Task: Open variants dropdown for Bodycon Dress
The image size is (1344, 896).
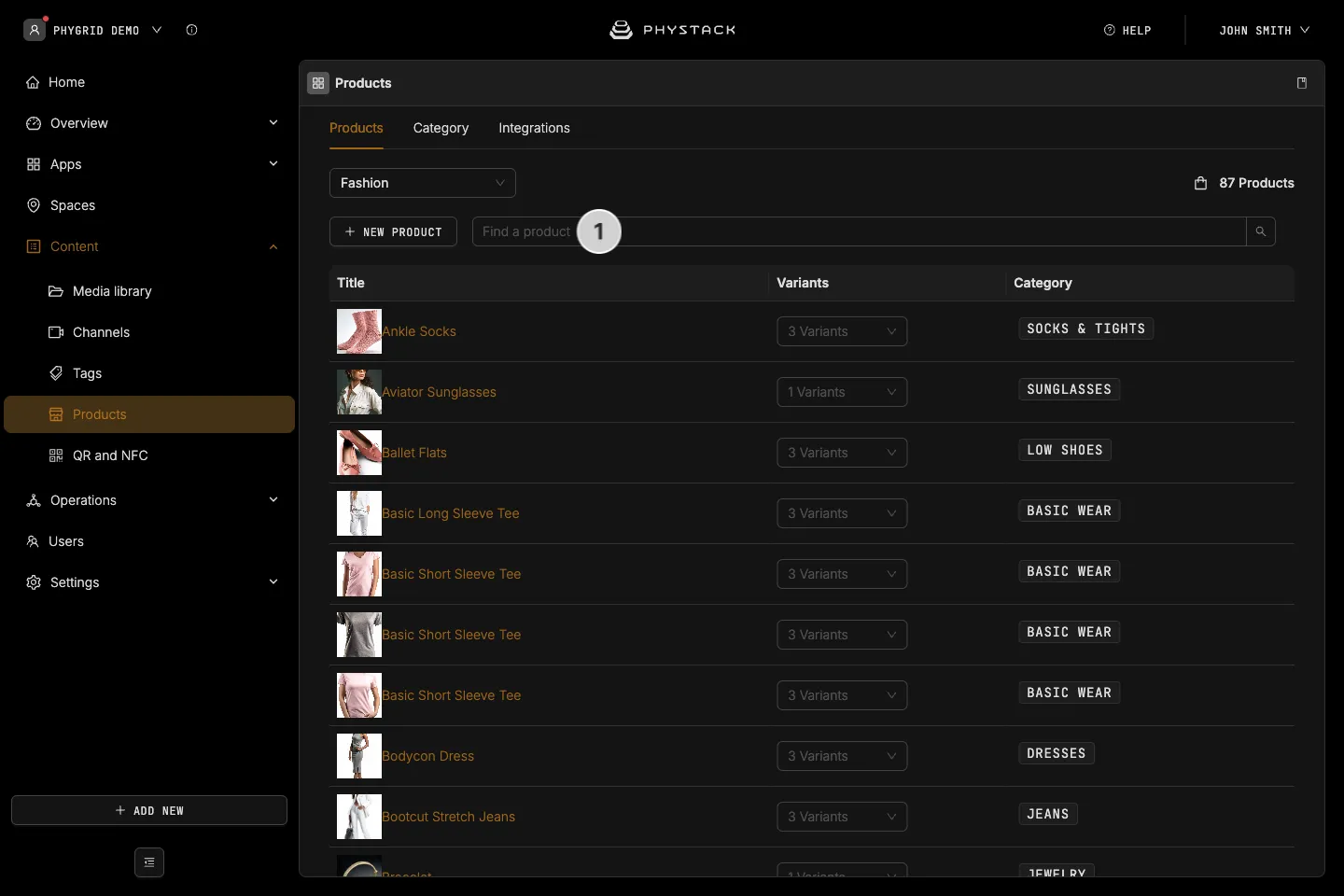Action: (842, 756)
